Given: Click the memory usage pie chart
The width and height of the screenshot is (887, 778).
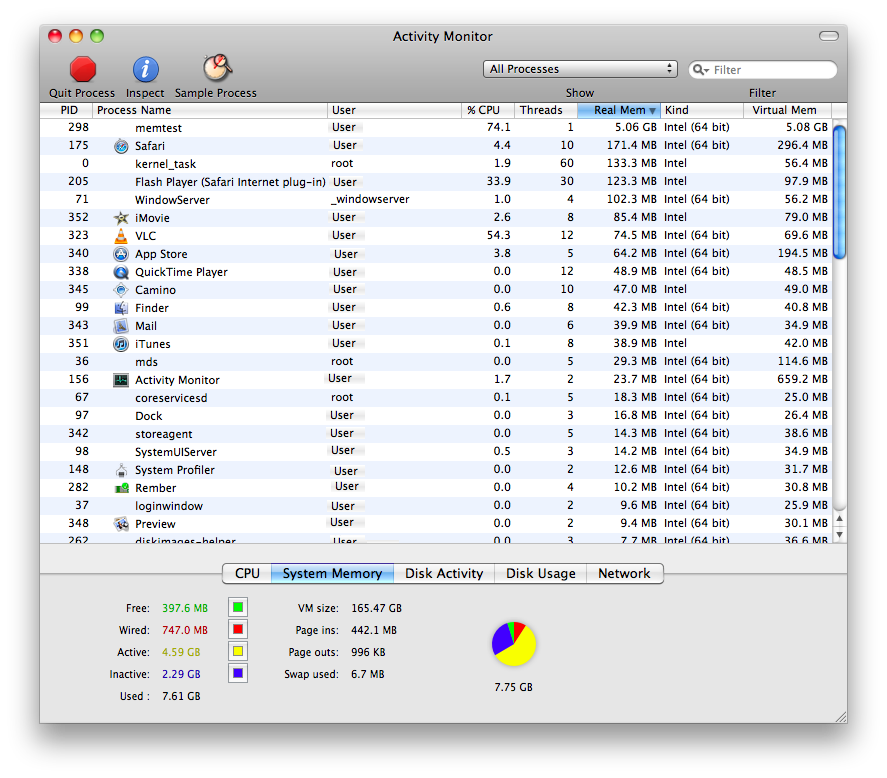Looking at the screenshot, I should (514, 644).
